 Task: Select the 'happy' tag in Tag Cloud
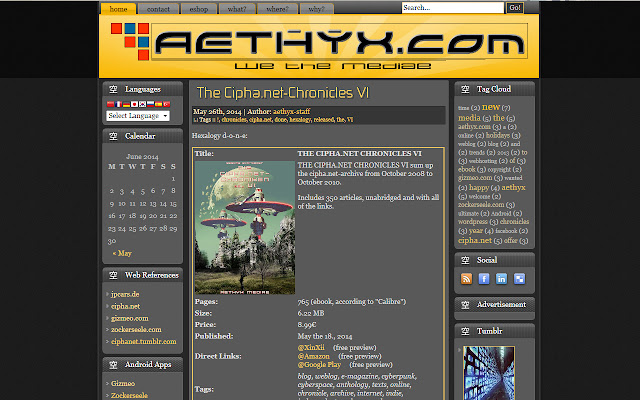[x=479, y=187]
